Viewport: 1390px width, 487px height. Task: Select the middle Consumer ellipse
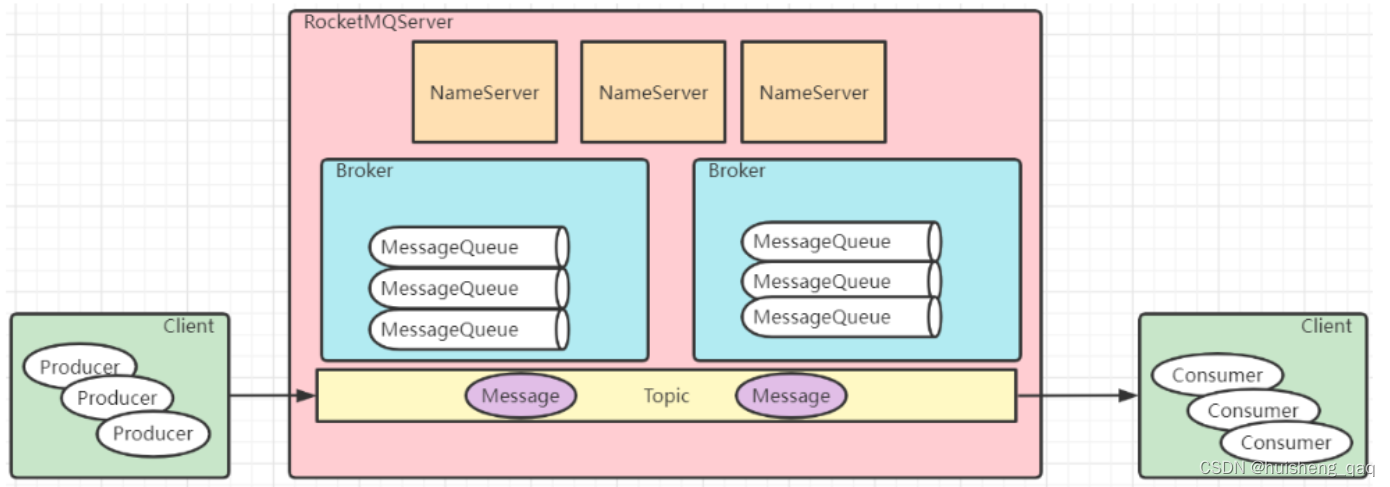(x=1253, y=410)
